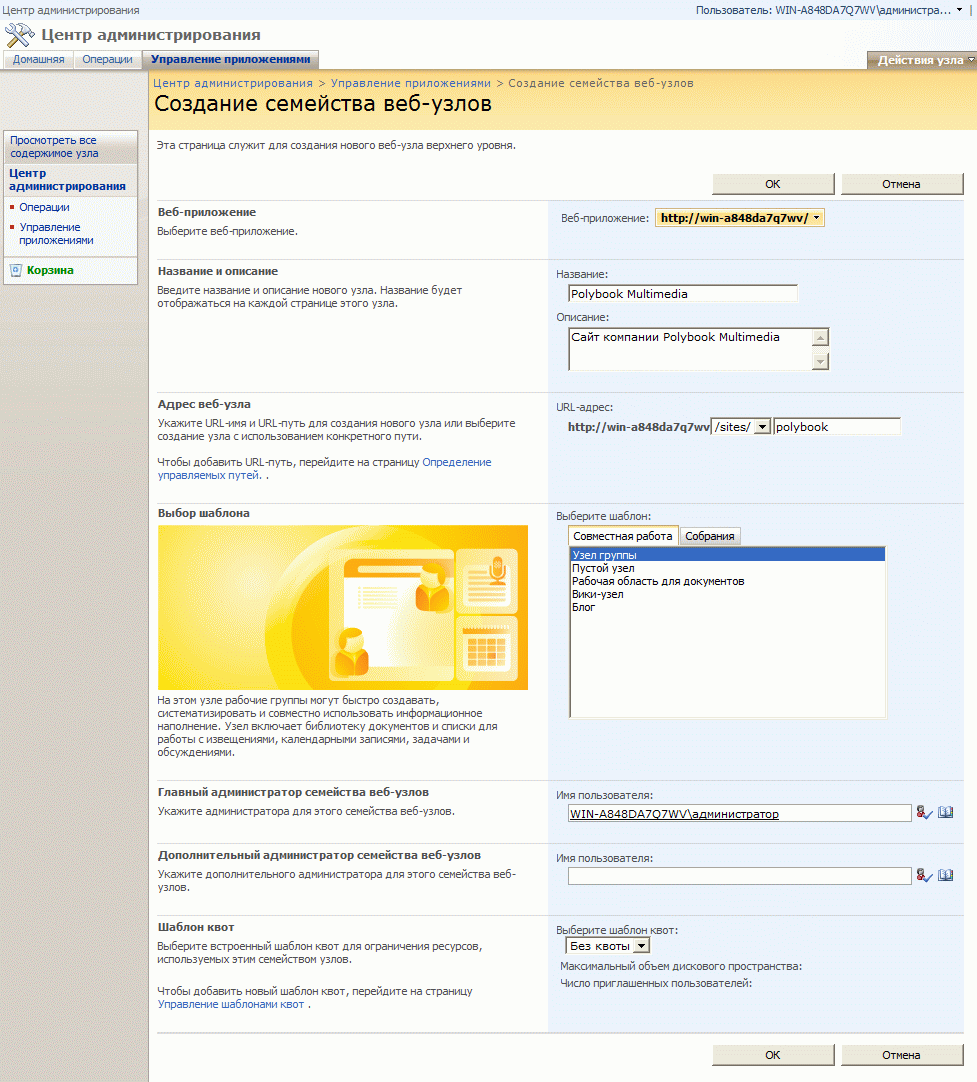
Task: Select Пустой узел template
Action: tap(727, 568)
